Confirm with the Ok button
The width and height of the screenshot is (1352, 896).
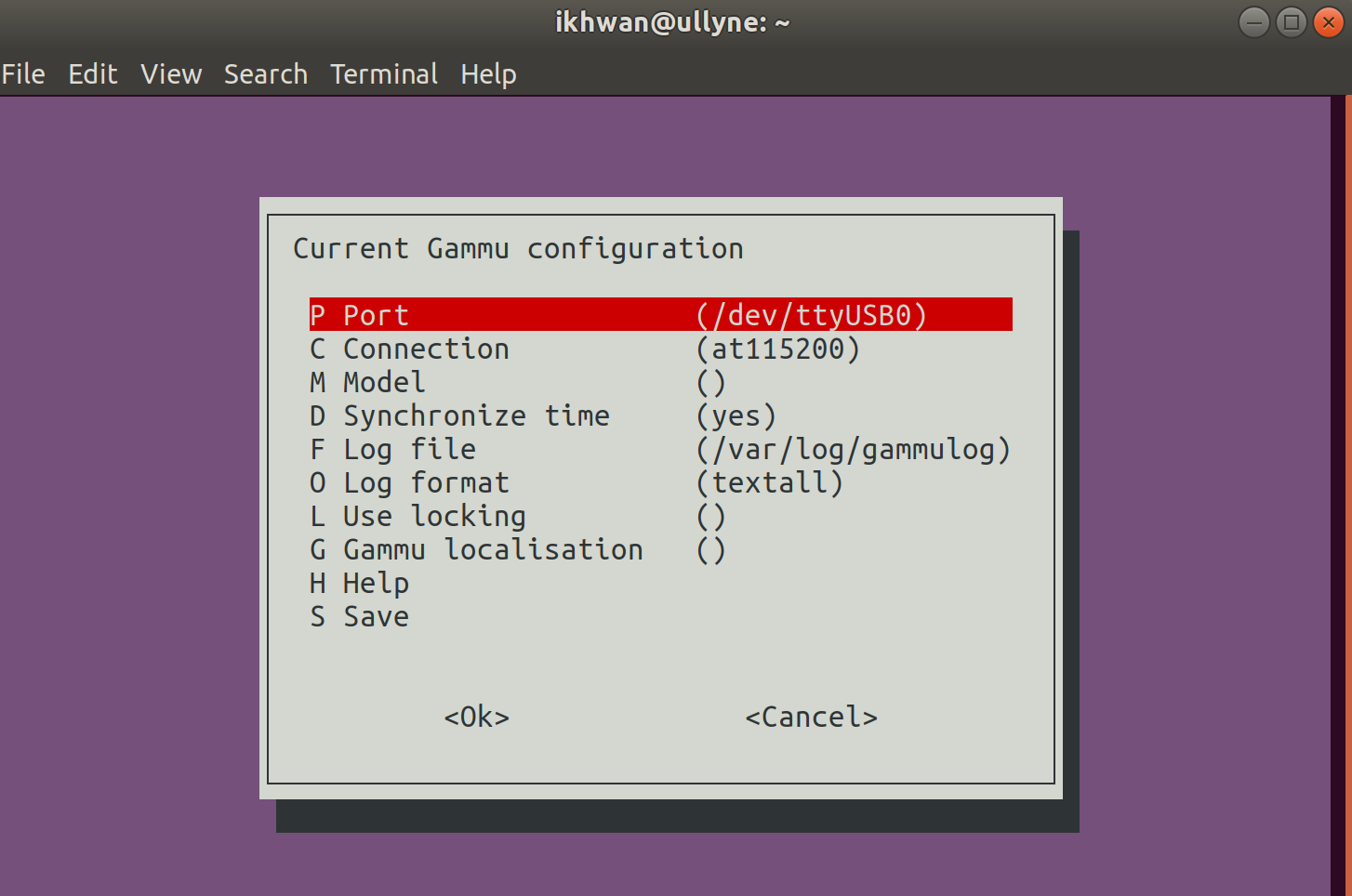[x=476, y=717]
